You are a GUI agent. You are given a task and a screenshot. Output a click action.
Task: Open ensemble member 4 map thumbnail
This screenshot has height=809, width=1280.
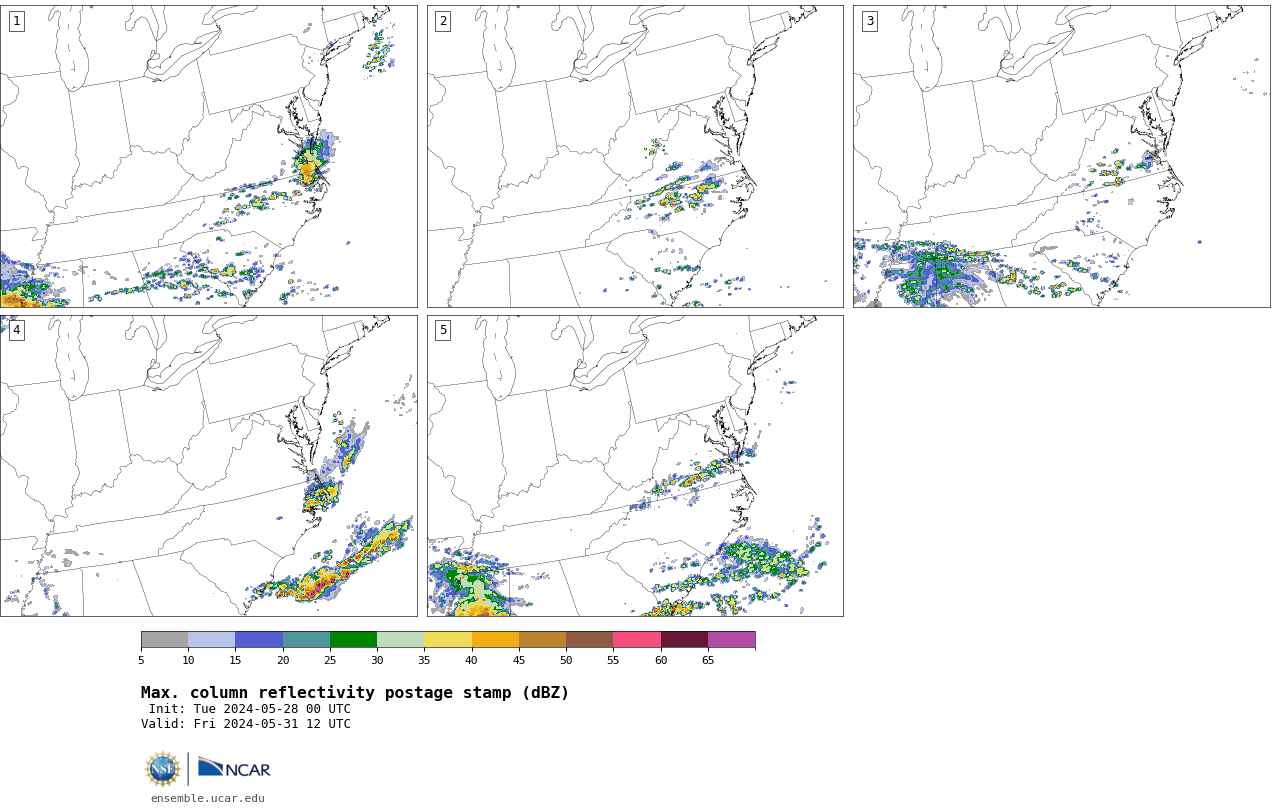pos(208,466)
